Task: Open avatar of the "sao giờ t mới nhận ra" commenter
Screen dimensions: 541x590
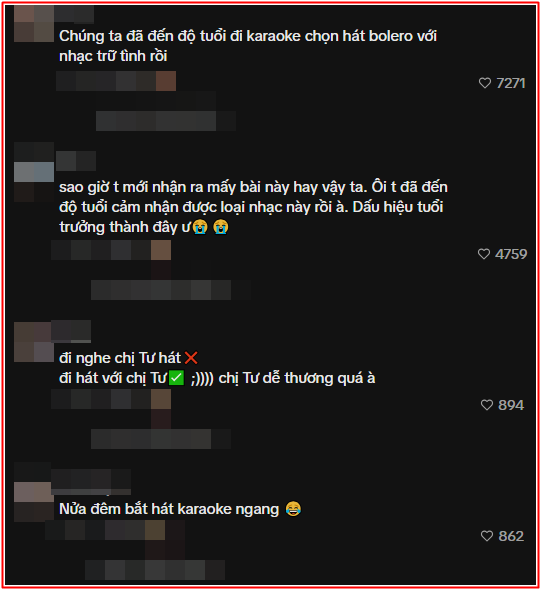Action: click(x=34, y=172)
